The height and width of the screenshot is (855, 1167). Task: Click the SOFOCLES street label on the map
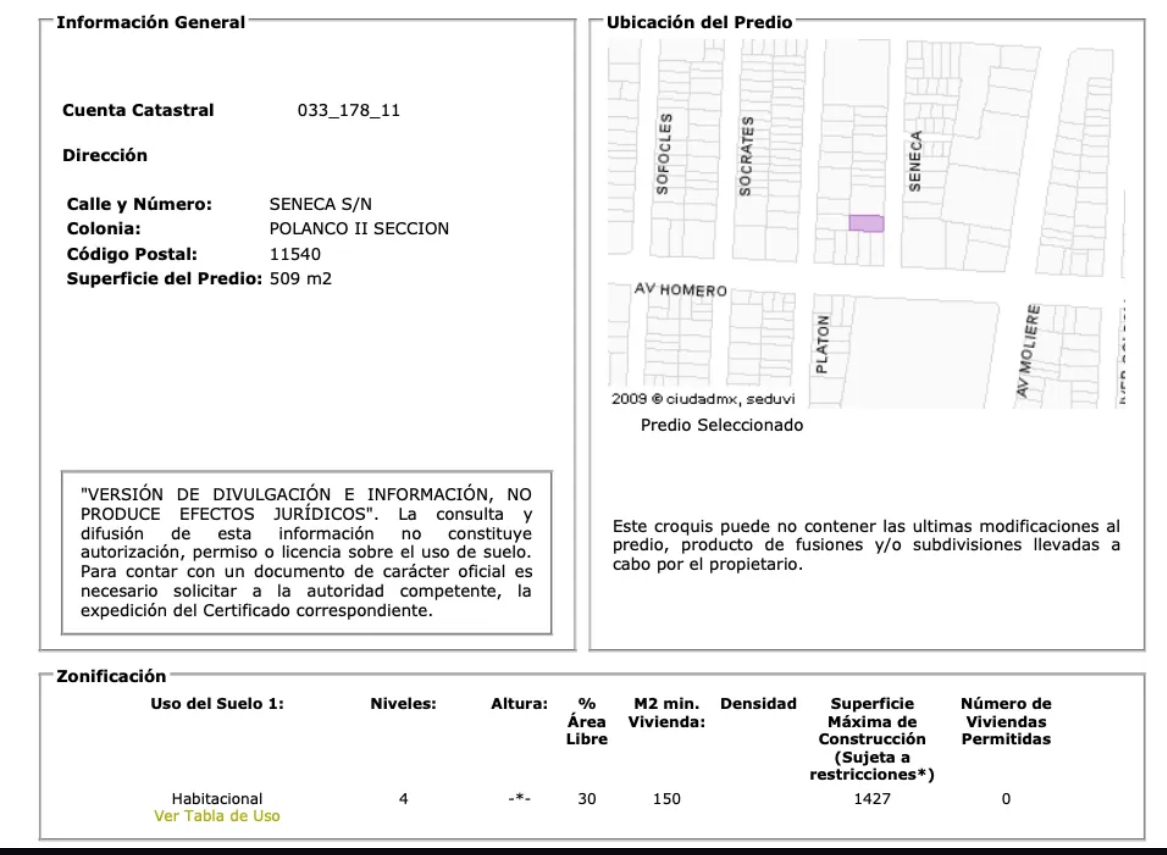[663, 154]
